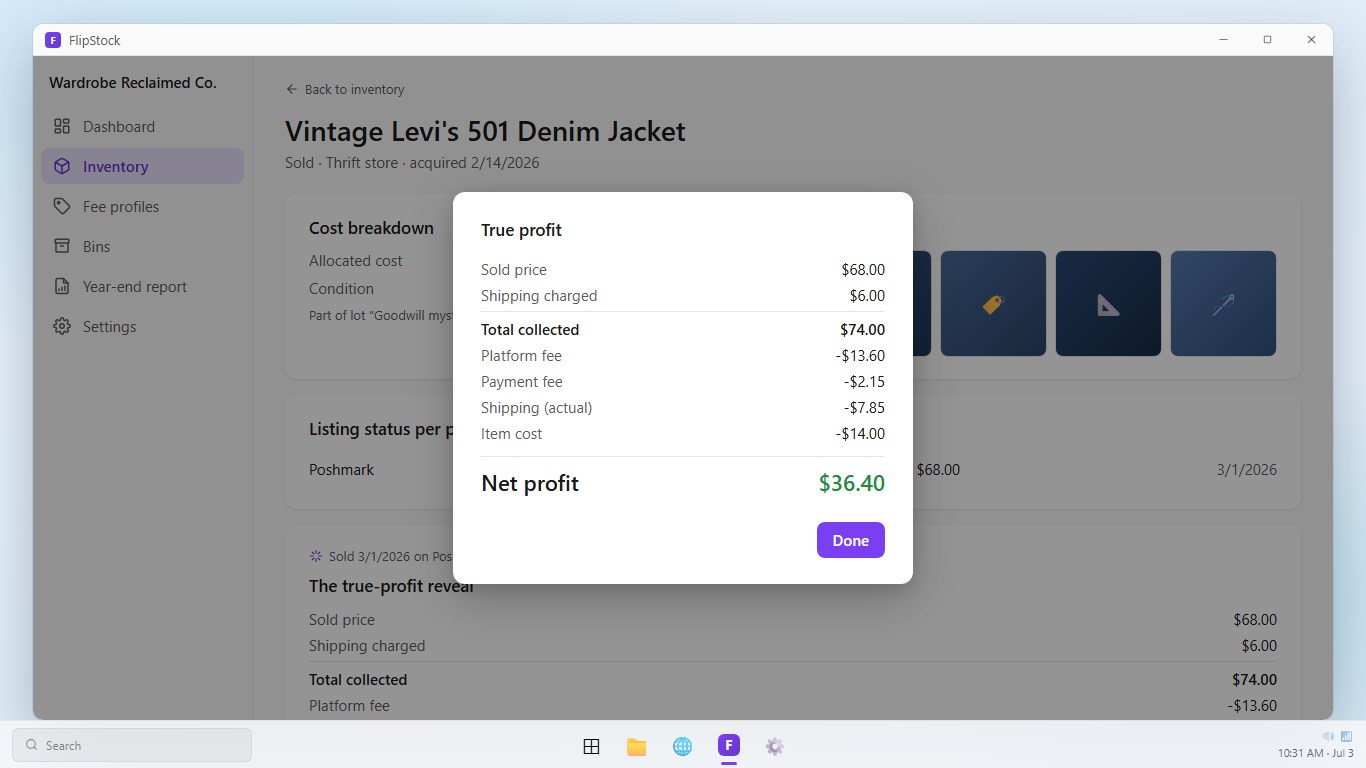Click the sparkle icon beside Sold 3/1/2026
The image size is (1366, 768).
click(x=316, y=556)
